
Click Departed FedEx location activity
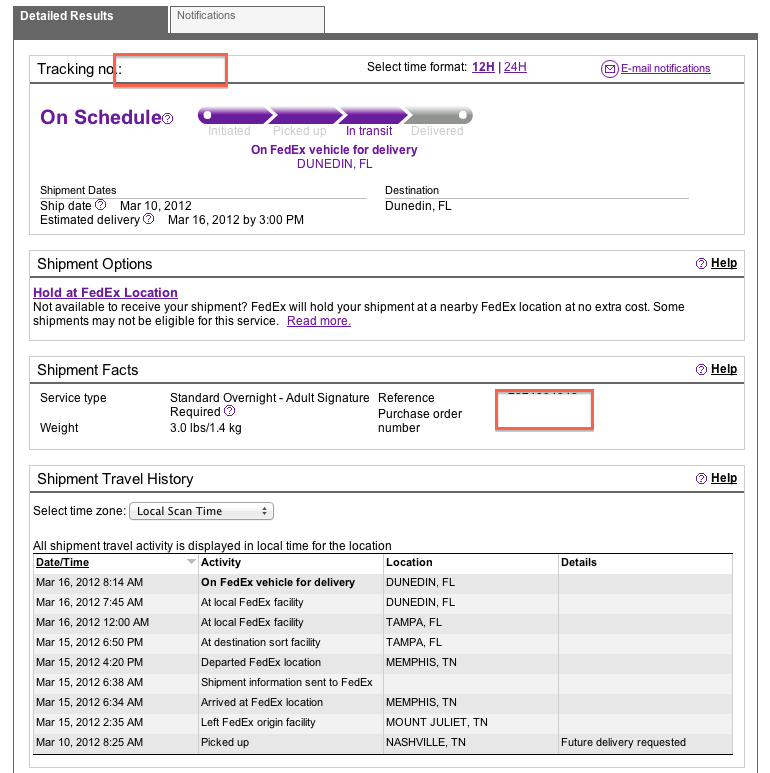point(261,663)
